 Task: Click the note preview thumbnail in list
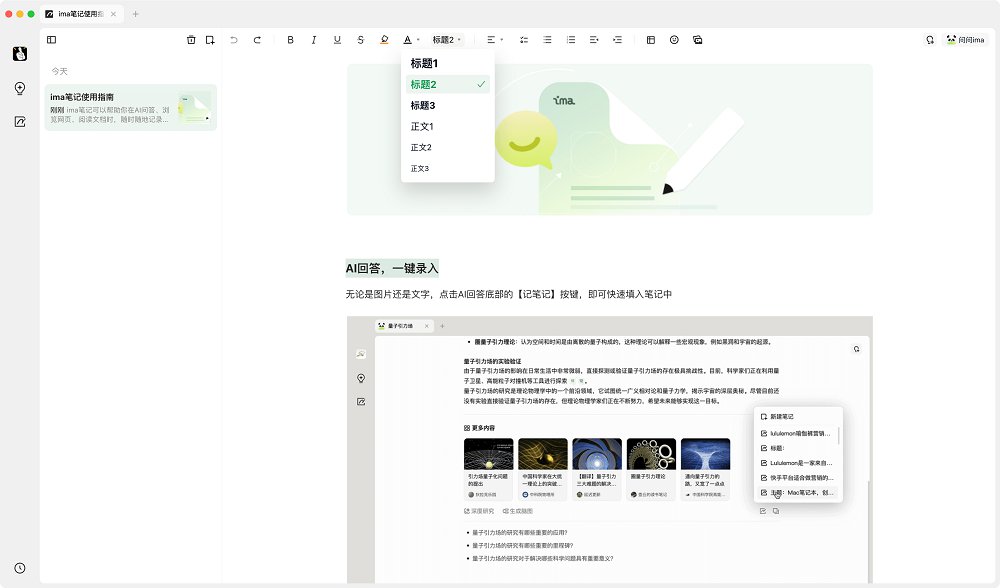tap(195, 108)
